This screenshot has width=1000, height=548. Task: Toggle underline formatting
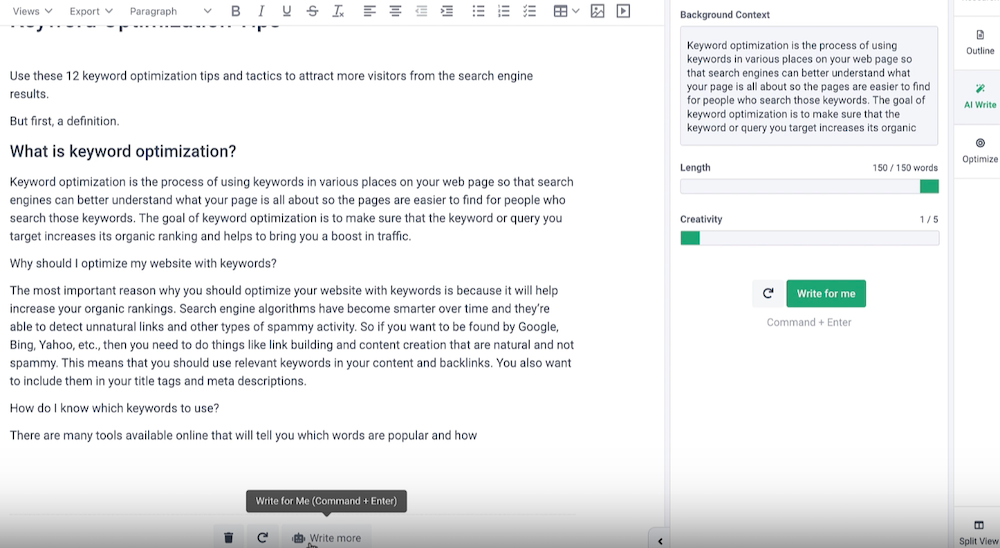point(286,11)
